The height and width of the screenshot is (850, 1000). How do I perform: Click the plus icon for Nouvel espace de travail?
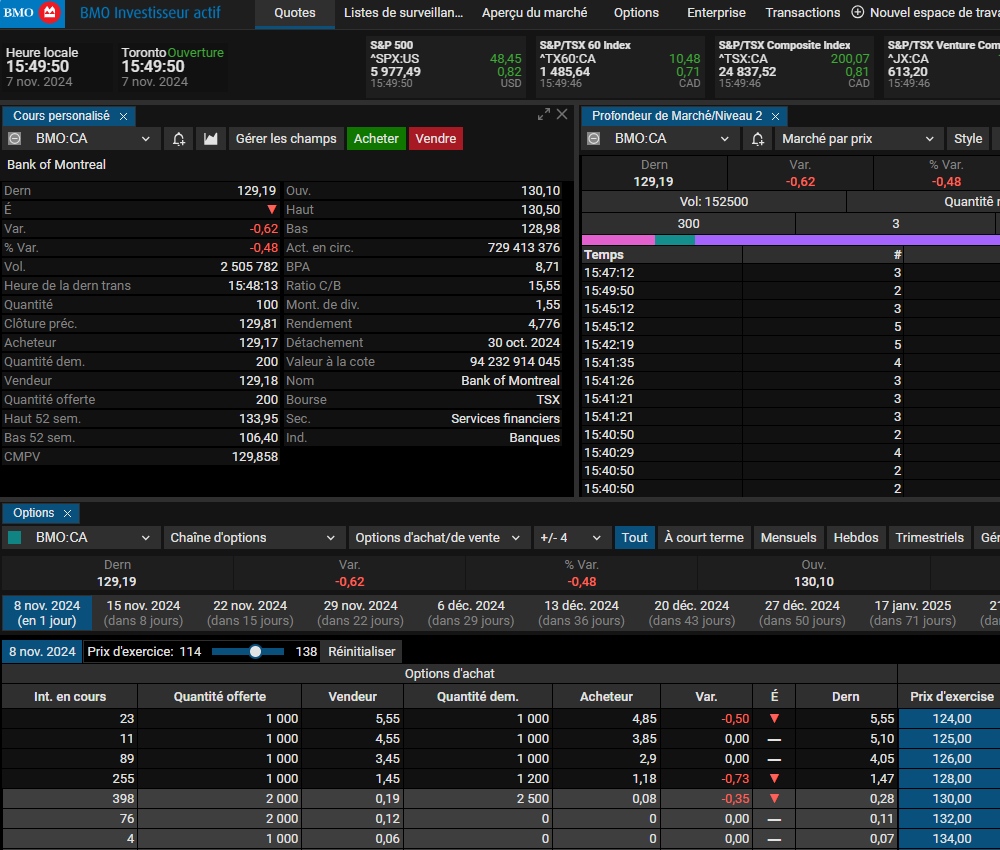pos(858,13)
